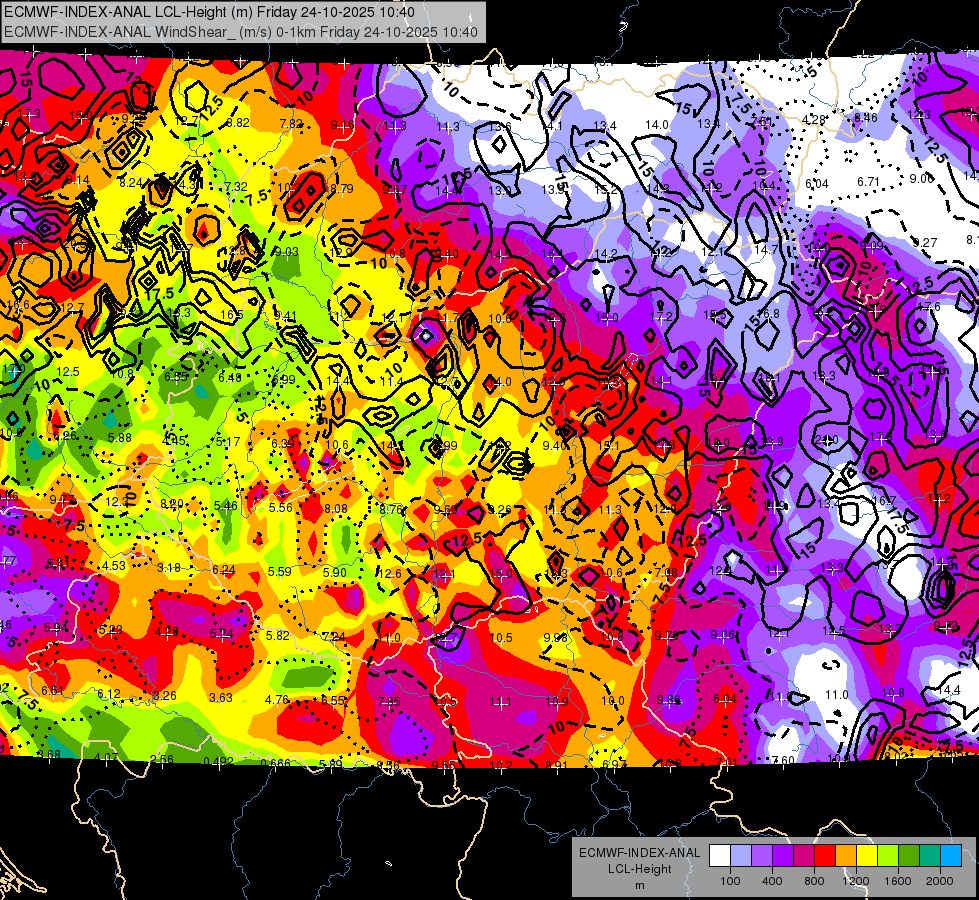Click the grid value '5.17'
979x900 pixels.
pos(228,442)
